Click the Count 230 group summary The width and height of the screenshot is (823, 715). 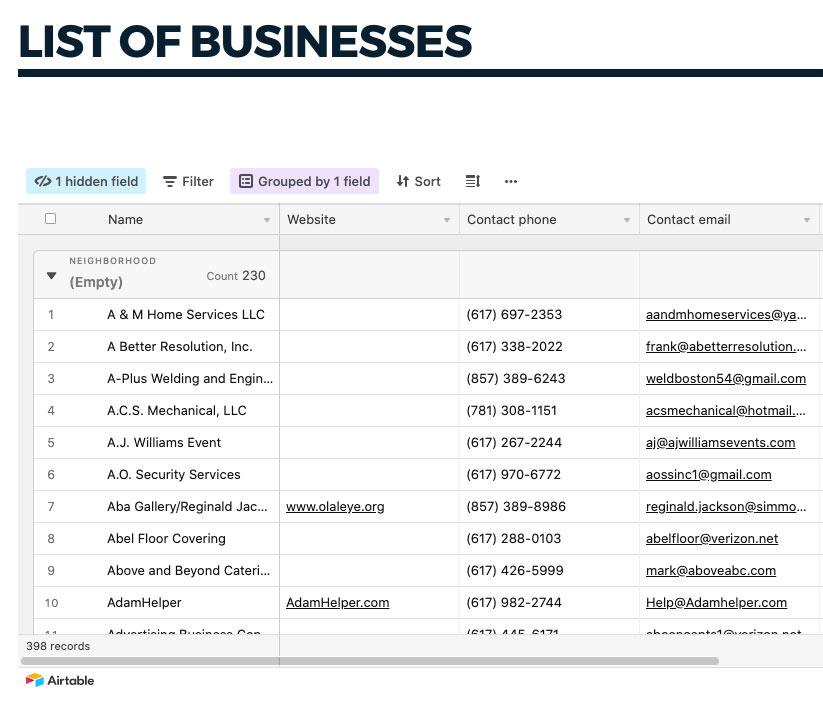coord(236,276)
